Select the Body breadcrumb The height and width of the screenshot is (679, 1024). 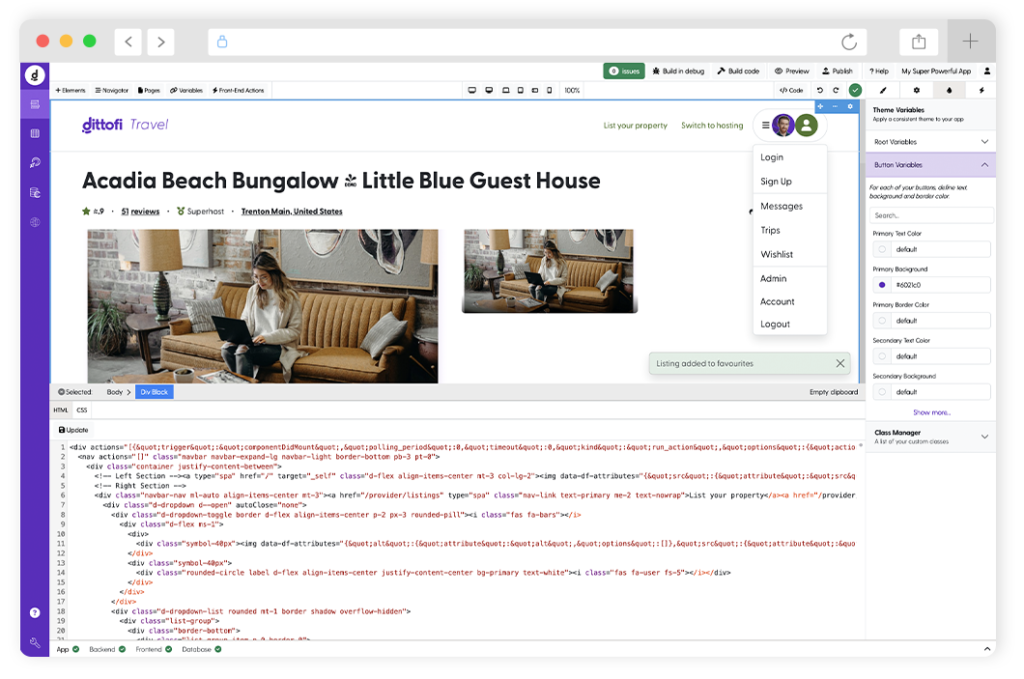tap(115, 392)
